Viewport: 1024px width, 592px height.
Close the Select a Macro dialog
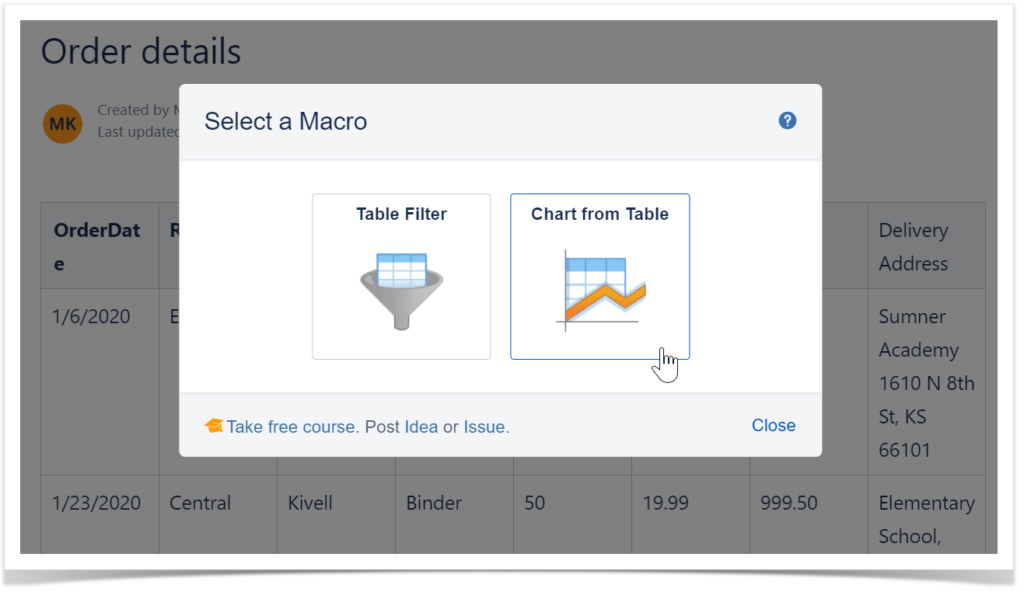click(773, 425)
